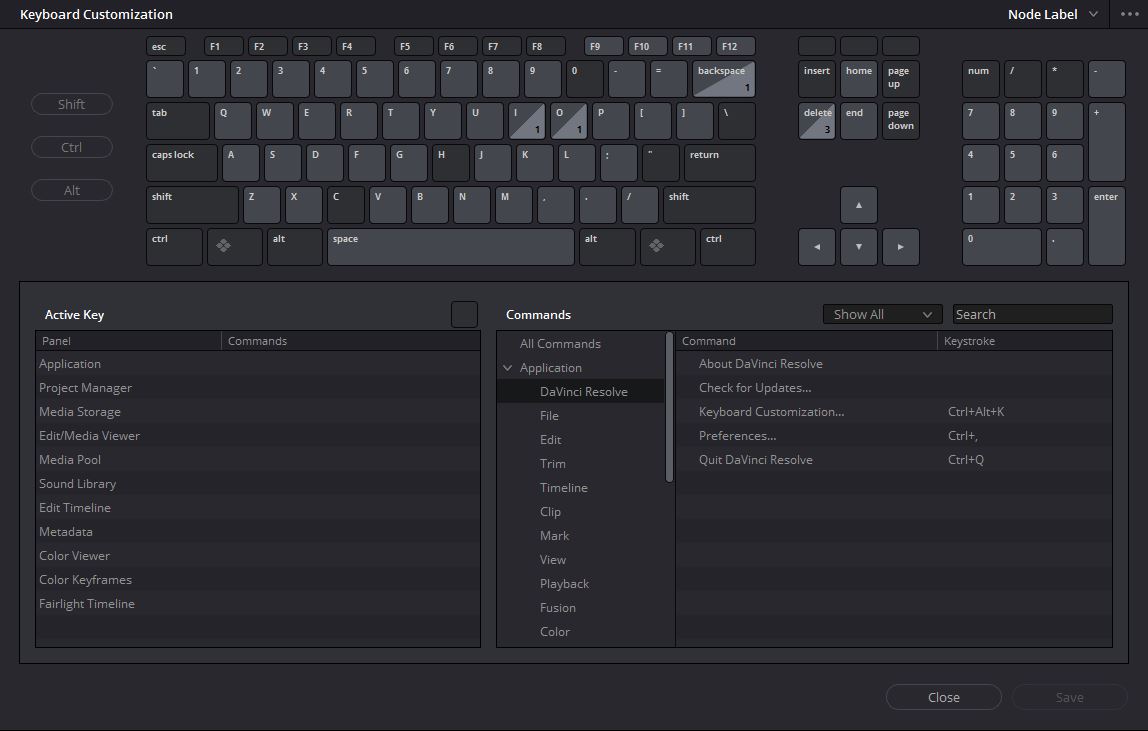Click the I key on virtual keyboard

coord(526,121)
